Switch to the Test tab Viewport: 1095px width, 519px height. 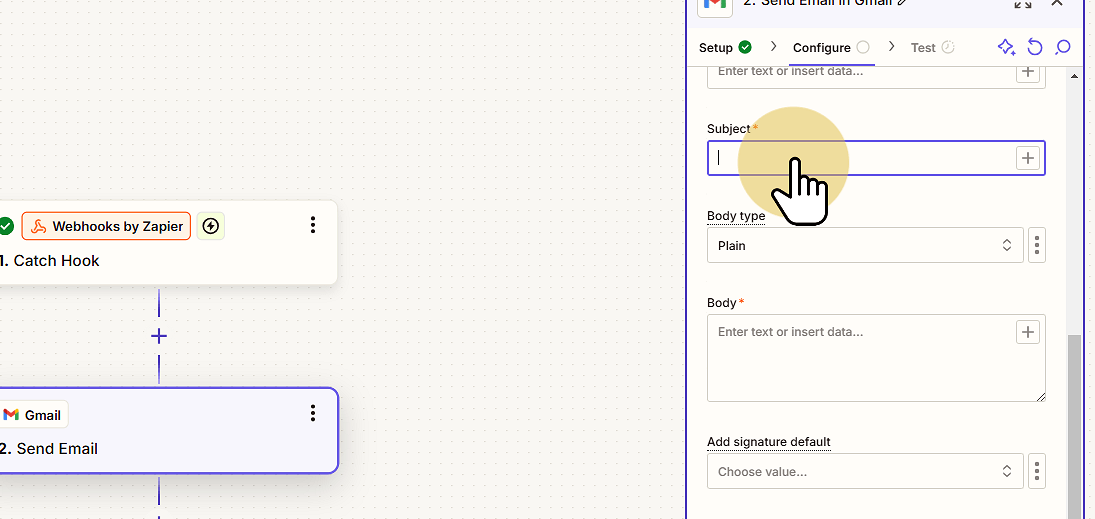tap(932, 47)
